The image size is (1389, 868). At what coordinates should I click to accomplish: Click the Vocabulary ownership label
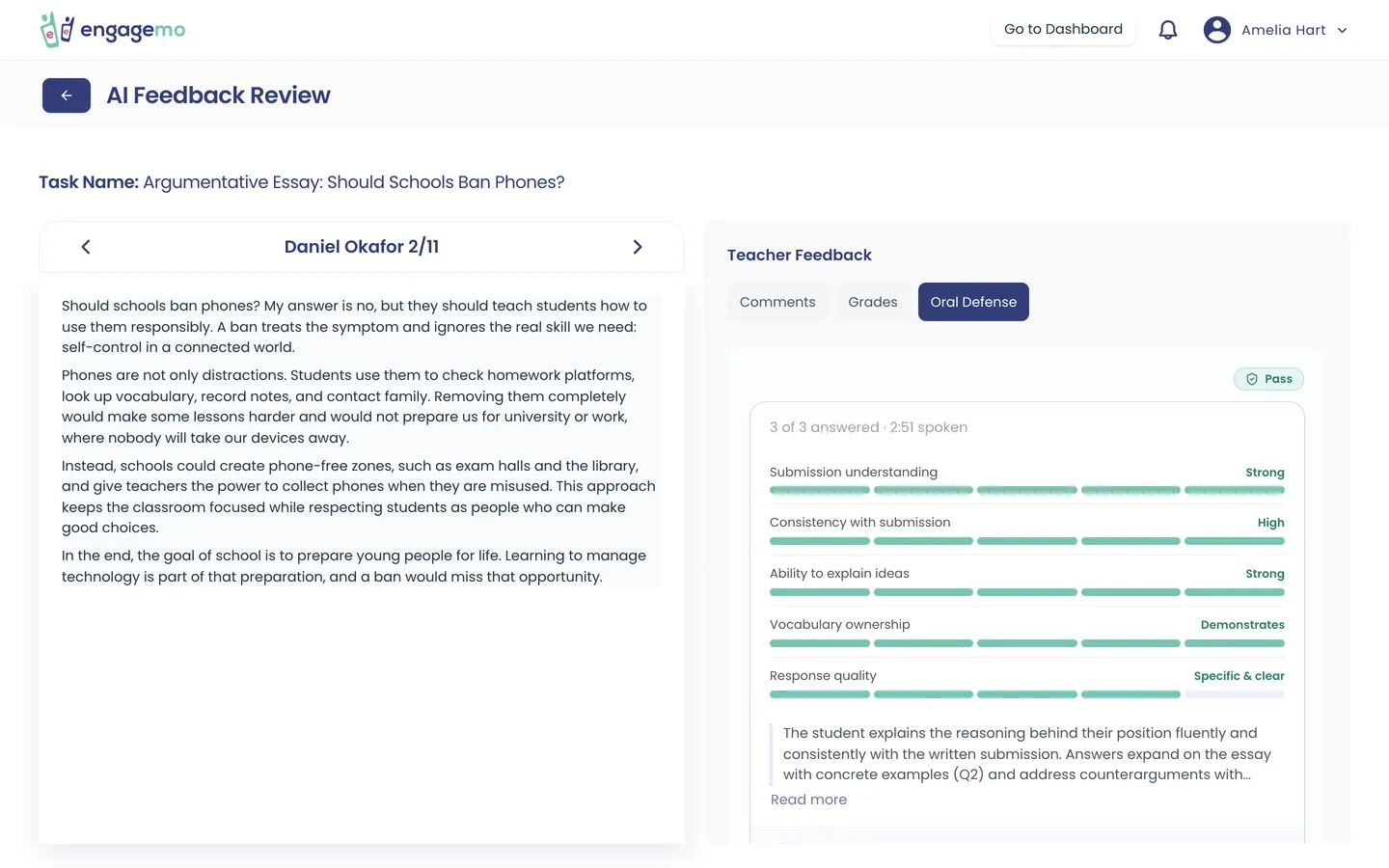pos(840,624)
